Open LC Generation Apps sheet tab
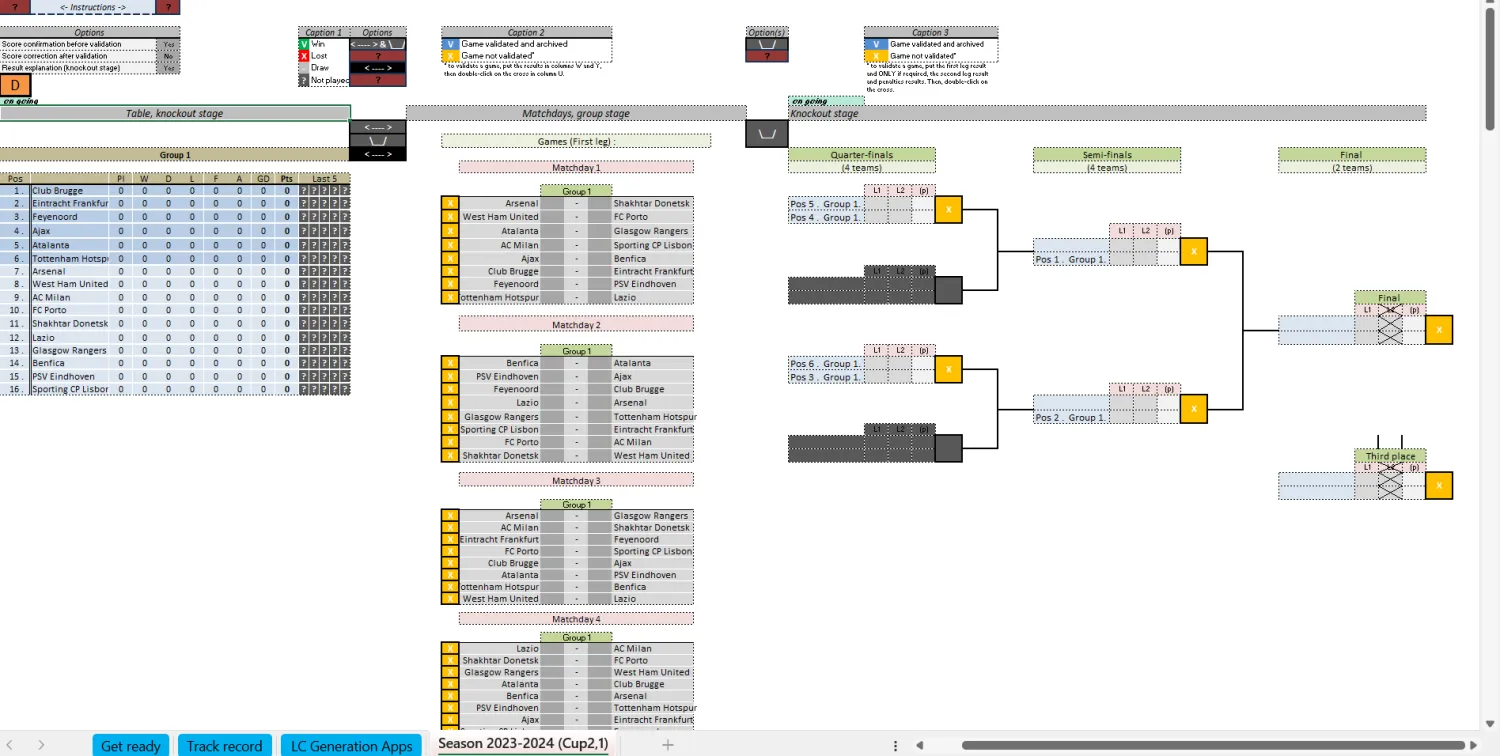This screenshot has height=756, width=1500. [x=351, y=746]
